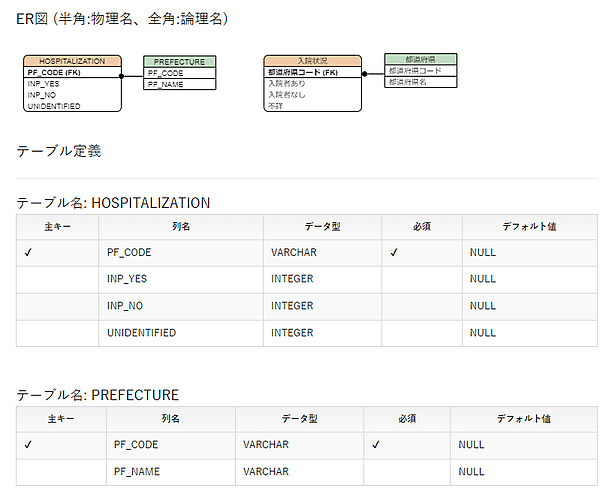Viewport: 600px width, 491px height.
Task: Click the HOSPITALIZATION entity header in ER diagram
Action: coord(72,61)
